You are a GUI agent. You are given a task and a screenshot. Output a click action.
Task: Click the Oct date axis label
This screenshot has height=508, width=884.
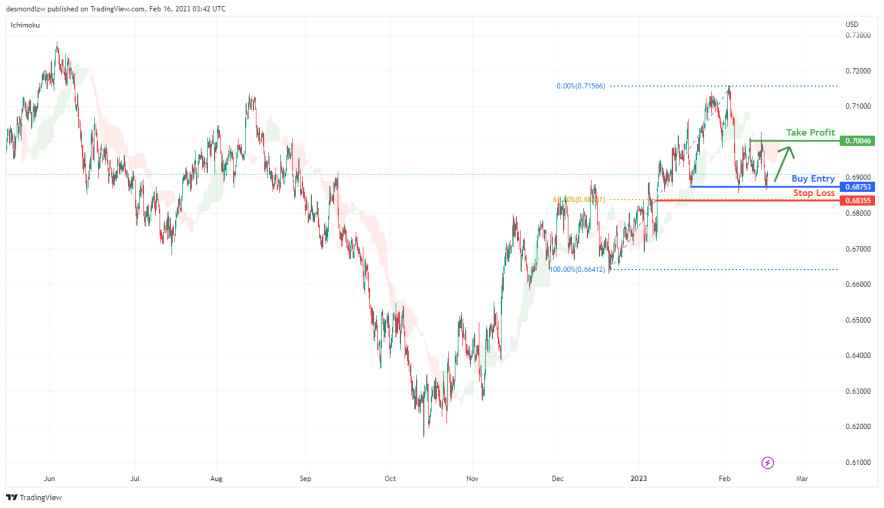pos(390,479)
